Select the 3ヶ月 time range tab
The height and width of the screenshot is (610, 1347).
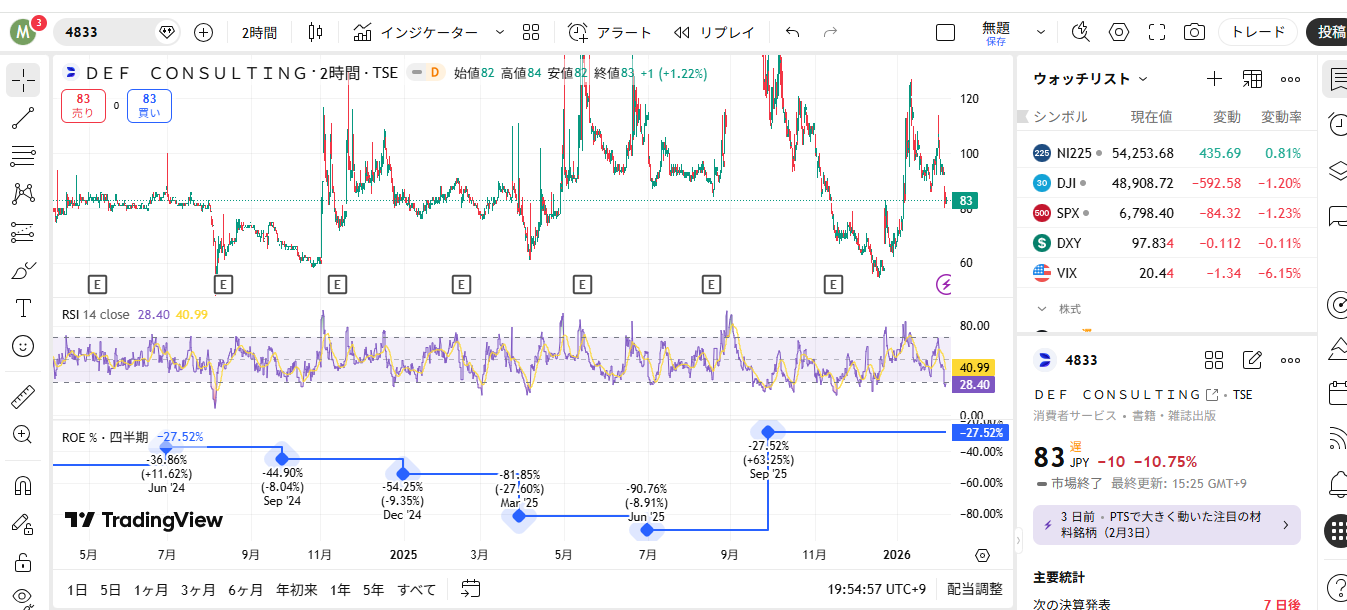198,590
